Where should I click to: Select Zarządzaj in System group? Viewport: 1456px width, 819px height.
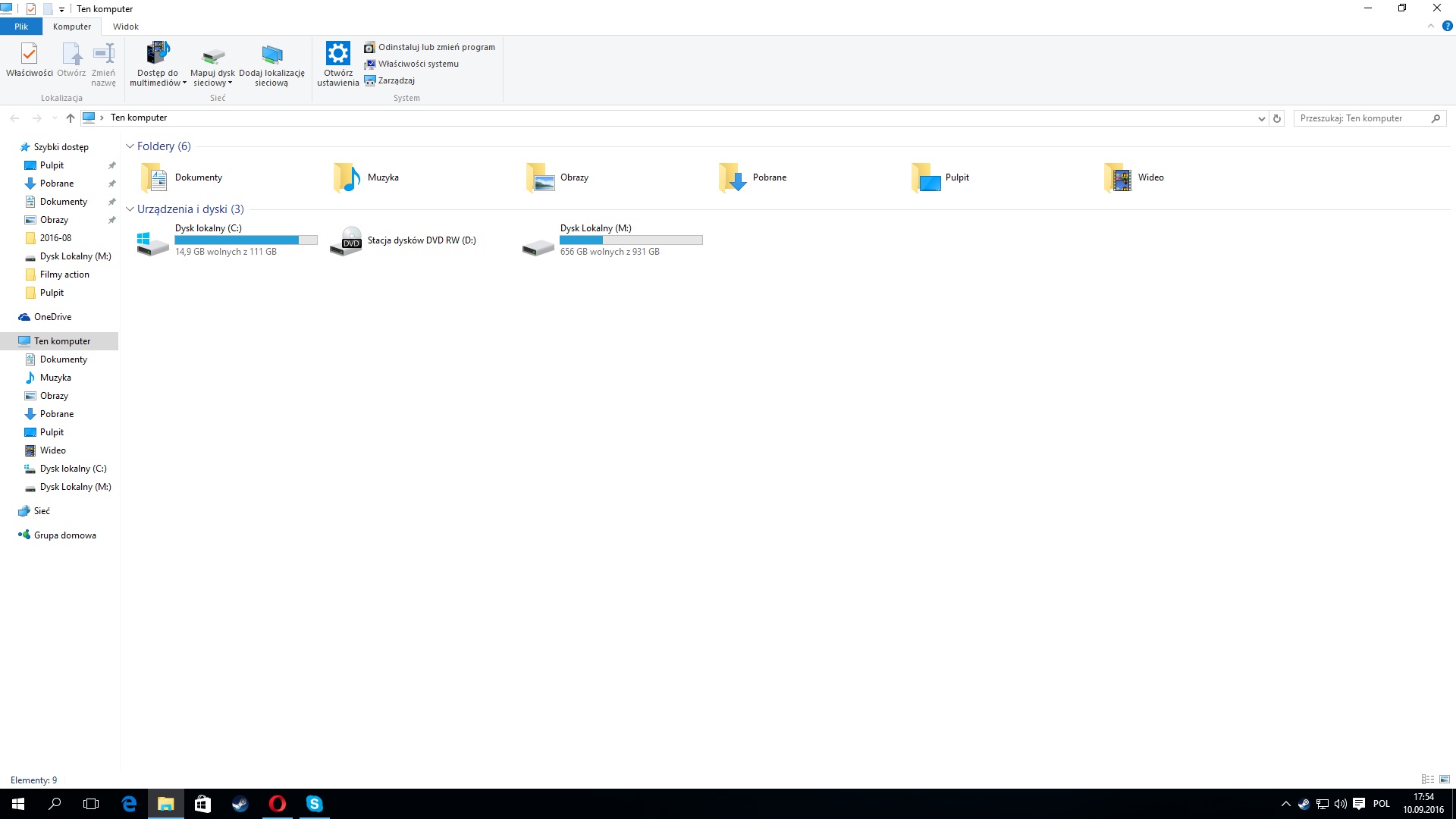(389, 80)
